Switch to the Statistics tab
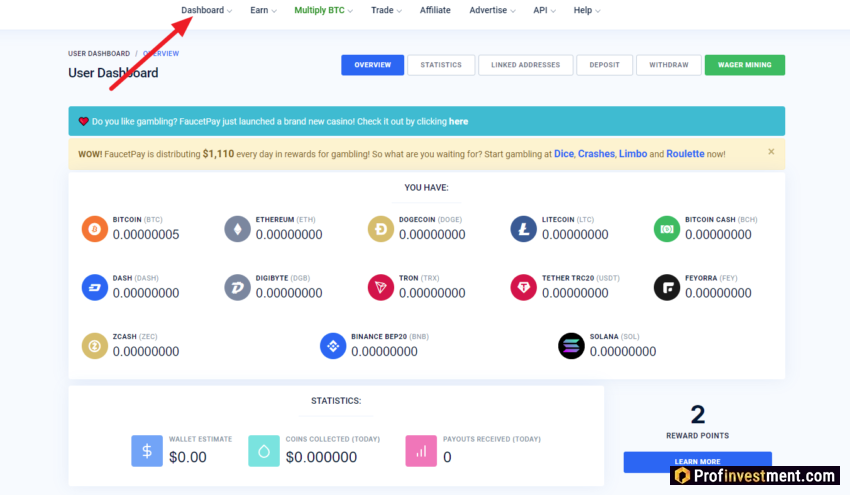850x495 pixels. coord(441,65)
